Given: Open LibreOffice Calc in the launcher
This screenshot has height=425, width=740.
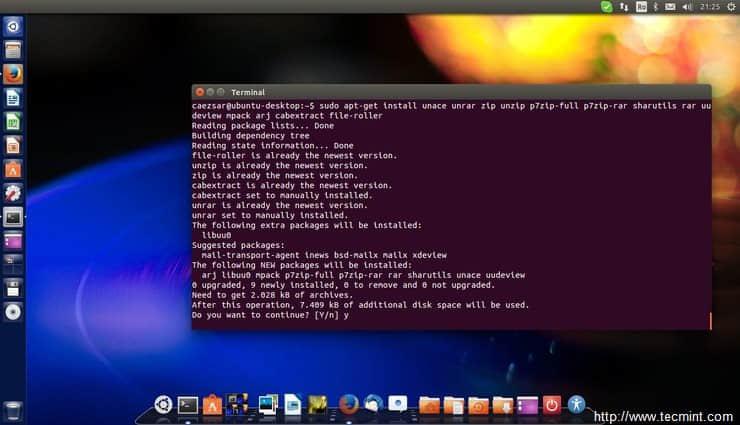Looking at the screenshot, I should (x=13, y=121).
